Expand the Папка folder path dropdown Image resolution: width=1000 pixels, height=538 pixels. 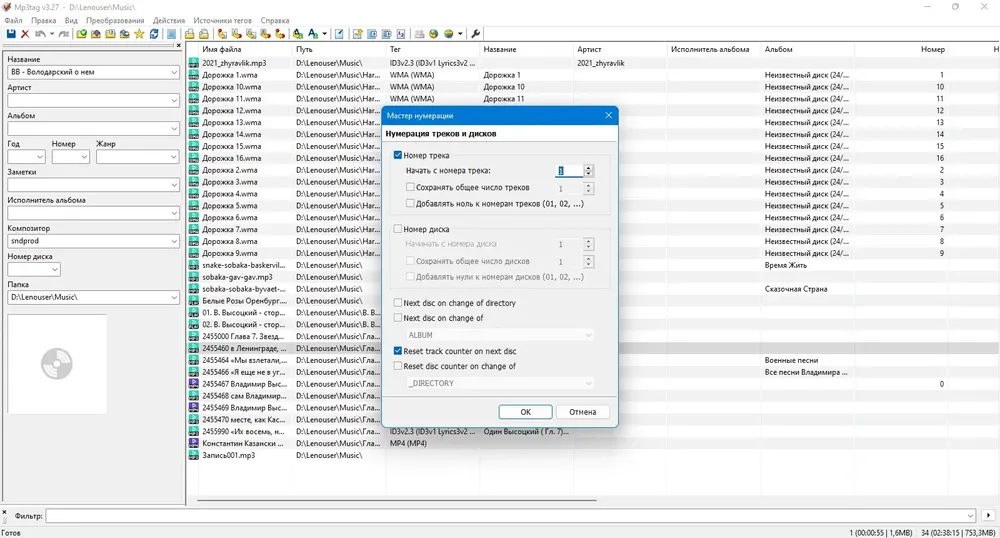point(174,298)
